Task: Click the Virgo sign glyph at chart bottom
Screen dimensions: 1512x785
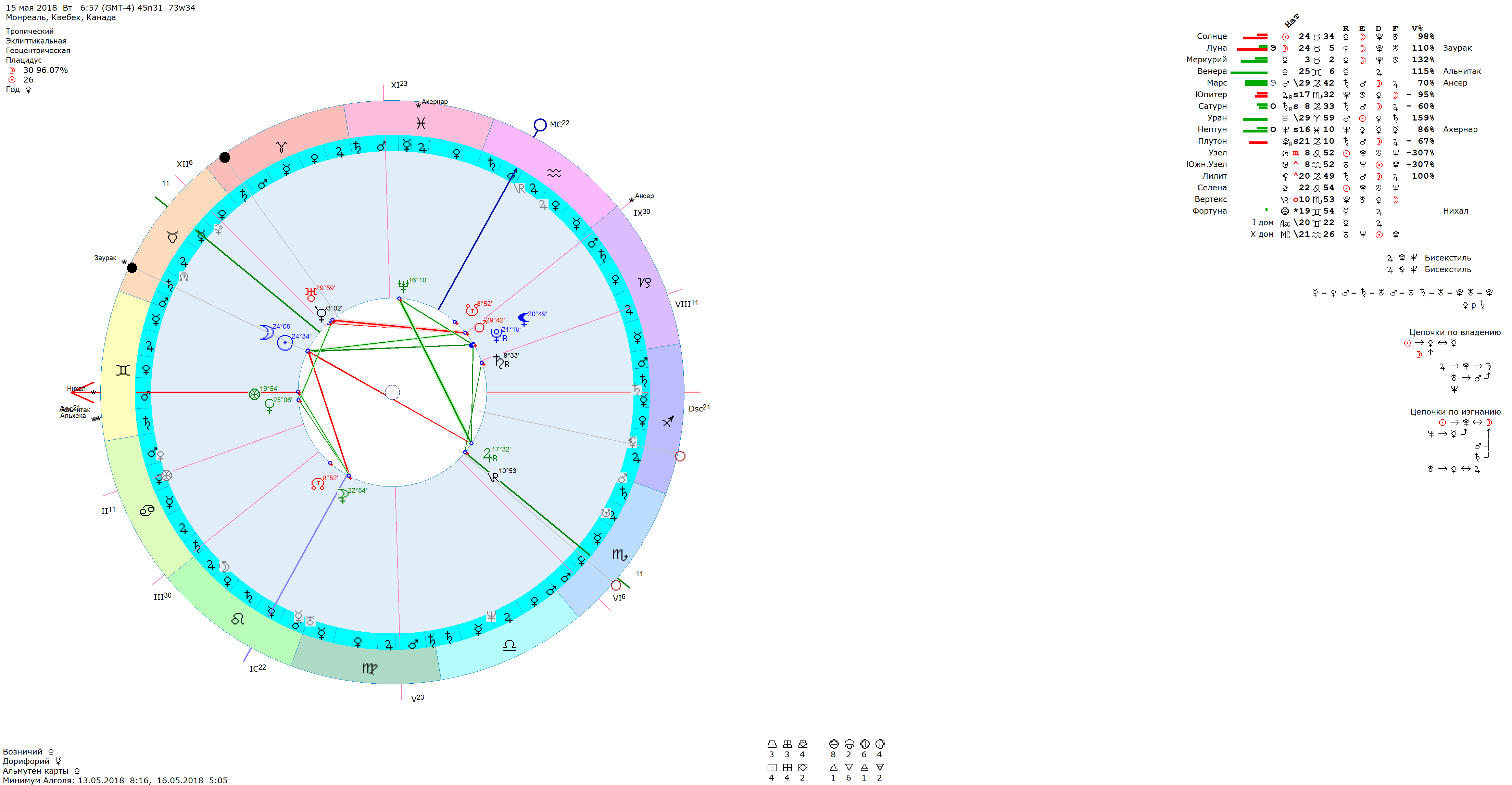Action: click(370, 668)
